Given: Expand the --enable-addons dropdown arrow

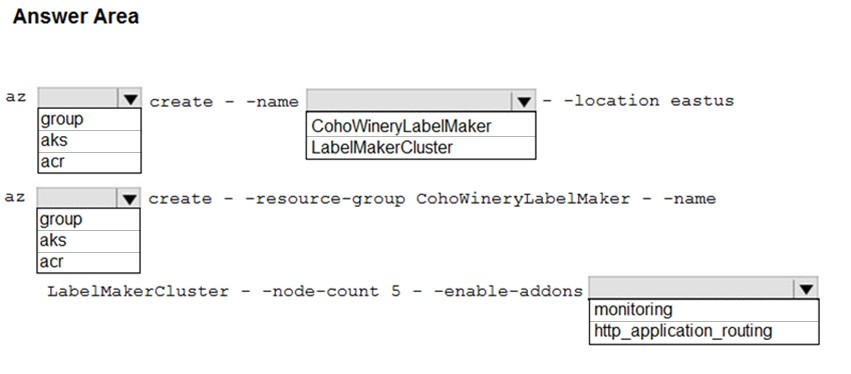Looking at the screenshot, I should click(806, 288).
